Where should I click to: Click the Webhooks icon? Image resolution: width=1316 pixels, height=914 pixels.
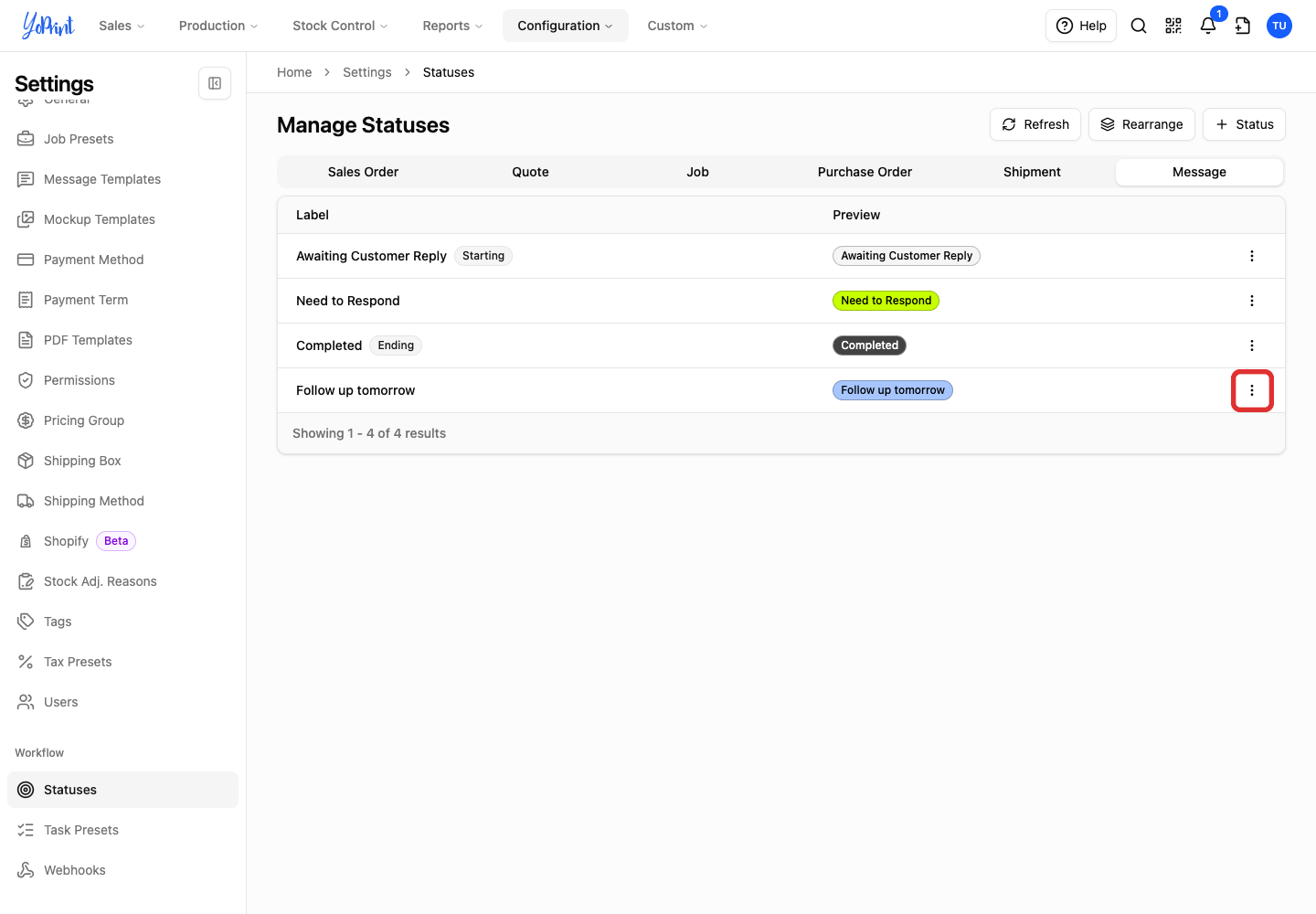click(x=26, y=870)
